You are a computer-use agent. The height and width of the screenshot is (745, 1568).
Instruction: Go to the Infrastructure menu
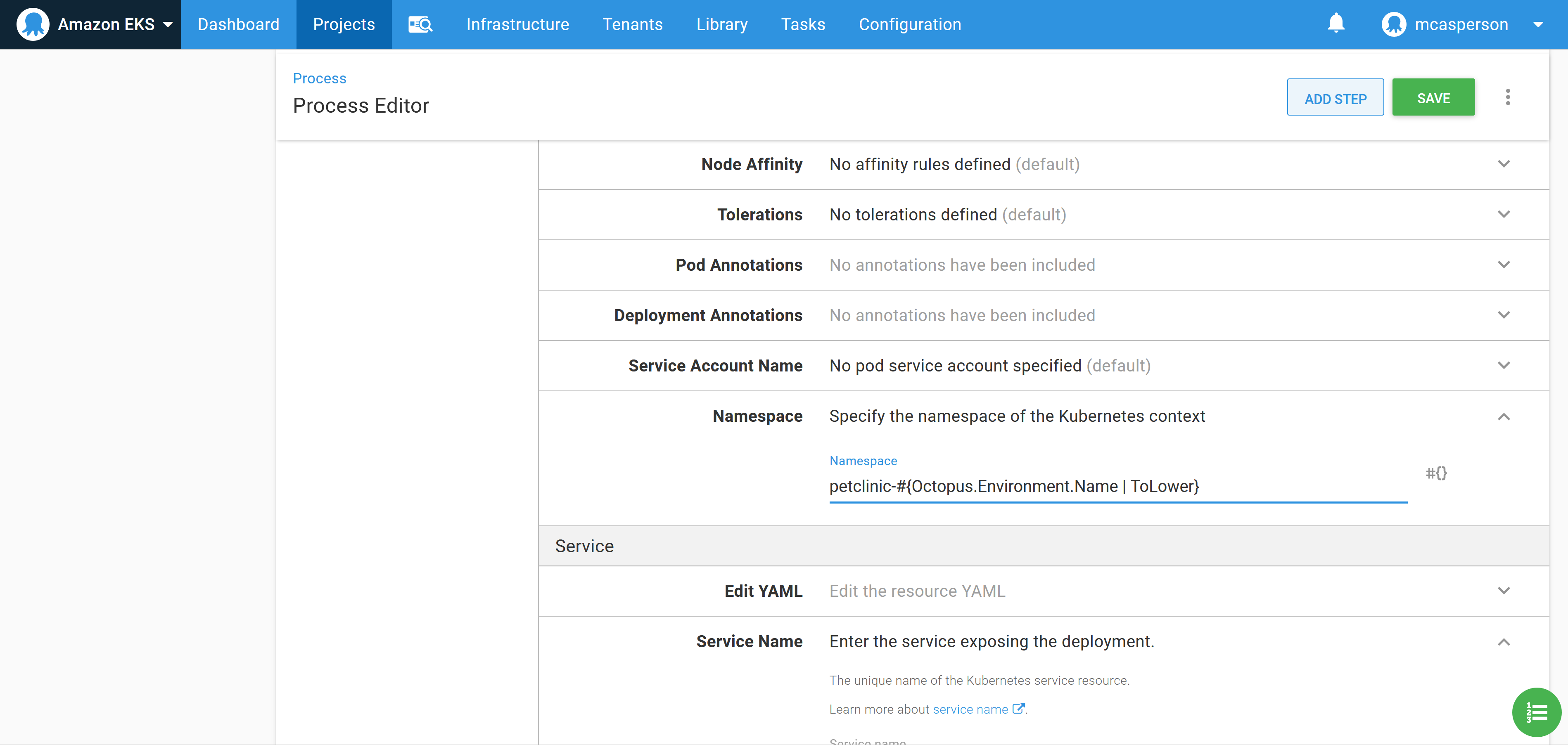tap(517, 24)
